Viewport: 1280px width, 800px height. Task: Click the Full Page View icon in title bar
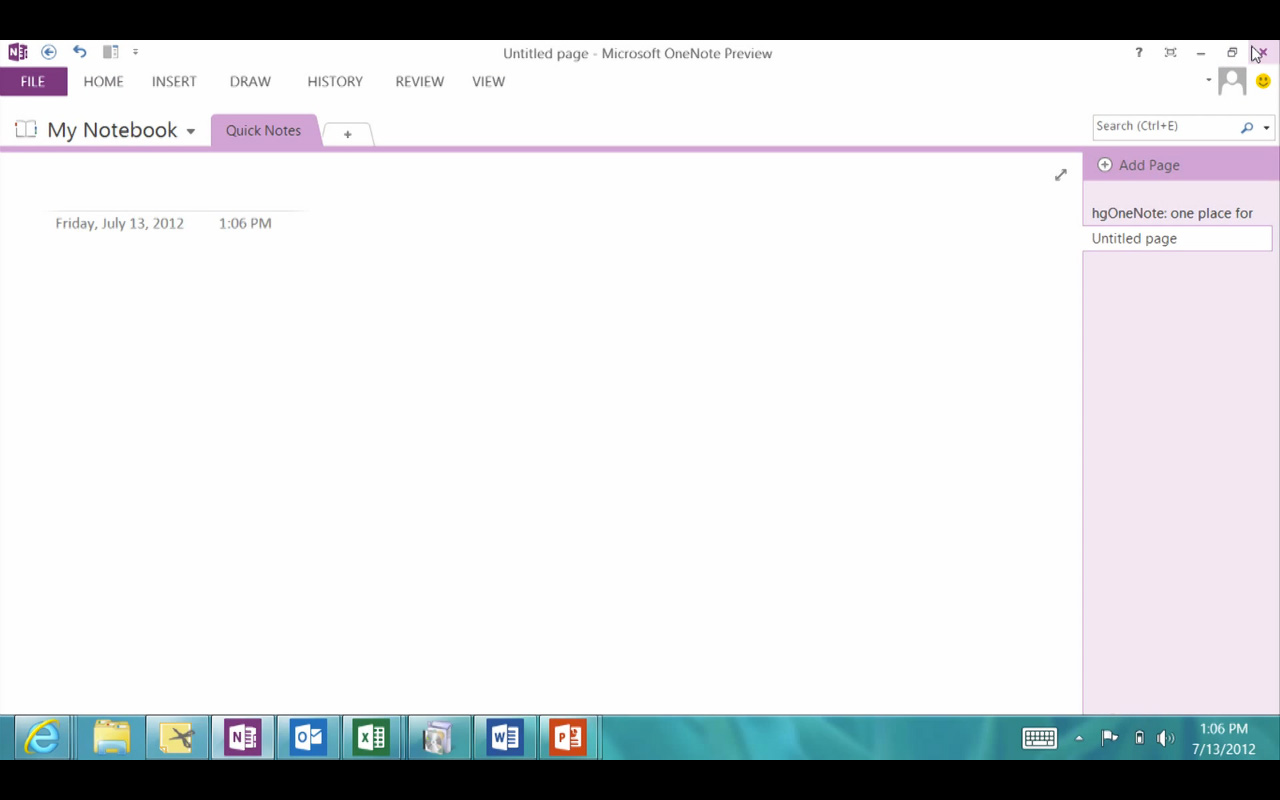coord(1170,53)
